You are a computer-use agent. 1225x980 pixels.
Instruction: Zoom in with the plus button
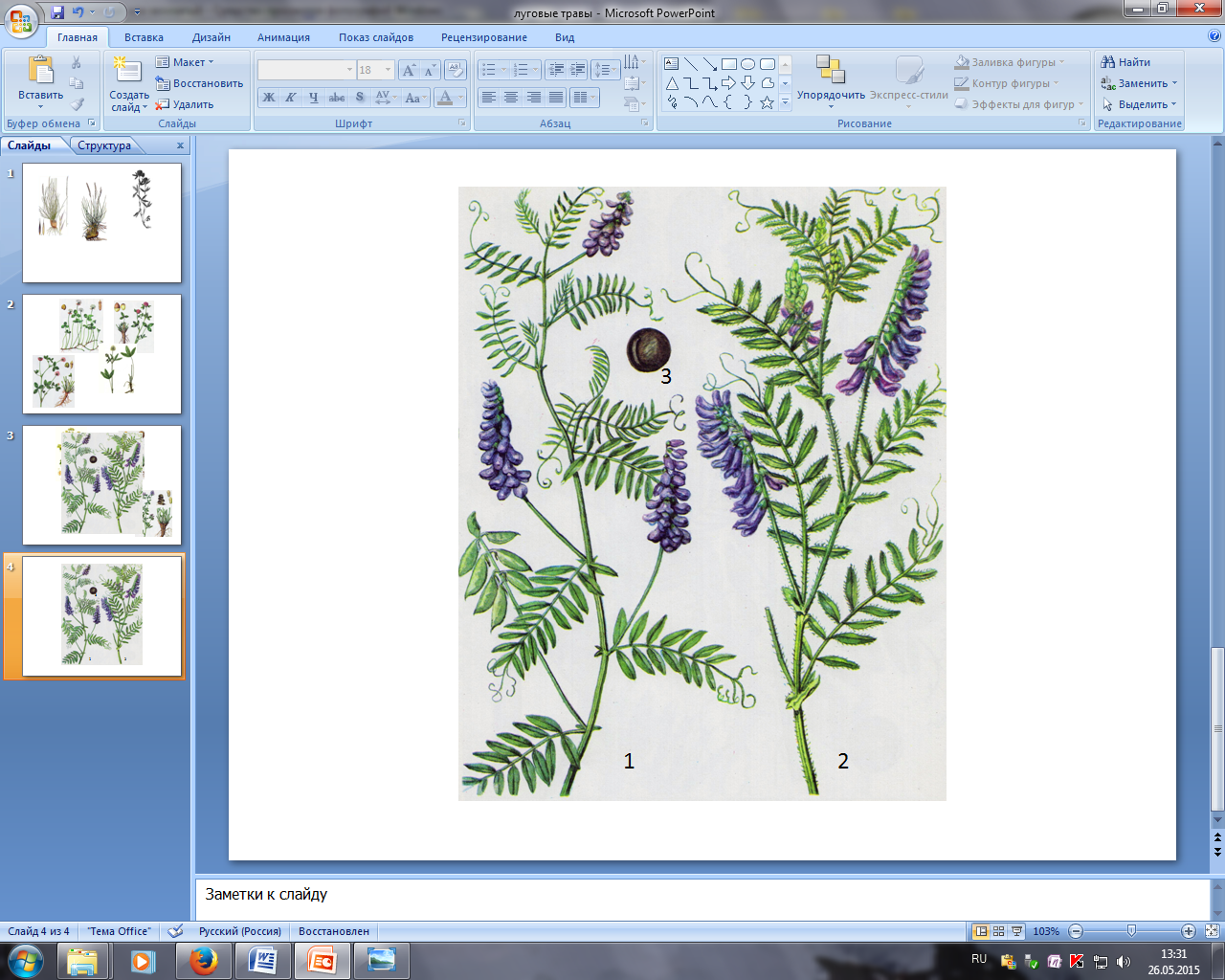click(x=1189, y=931)
